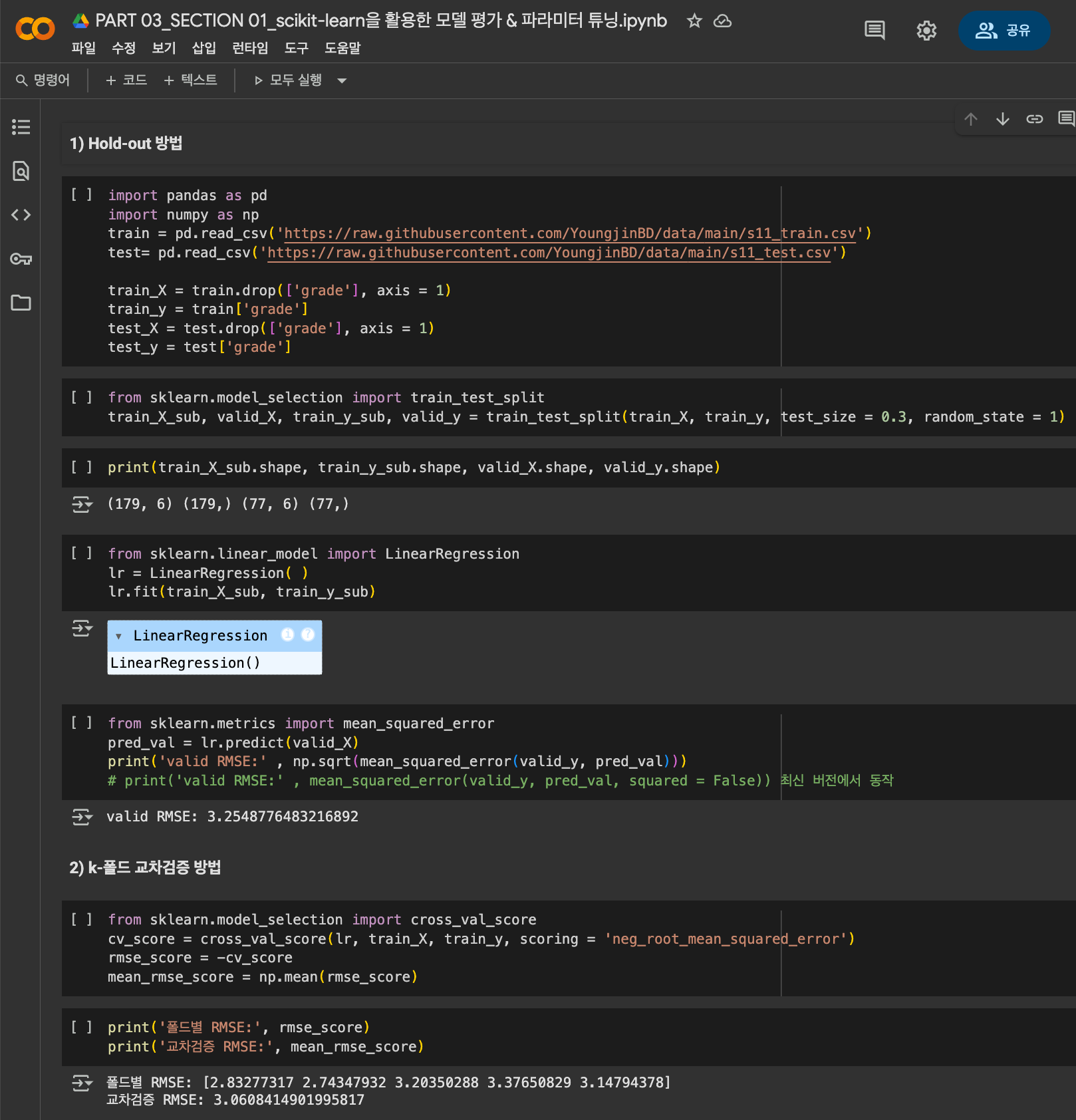Image resolution: width=1076 pixels, height=1120 pixels.
Task: Open the LinearRegression documentation question-mark icon
Action: pyautogui.click(x=308, y=634)
